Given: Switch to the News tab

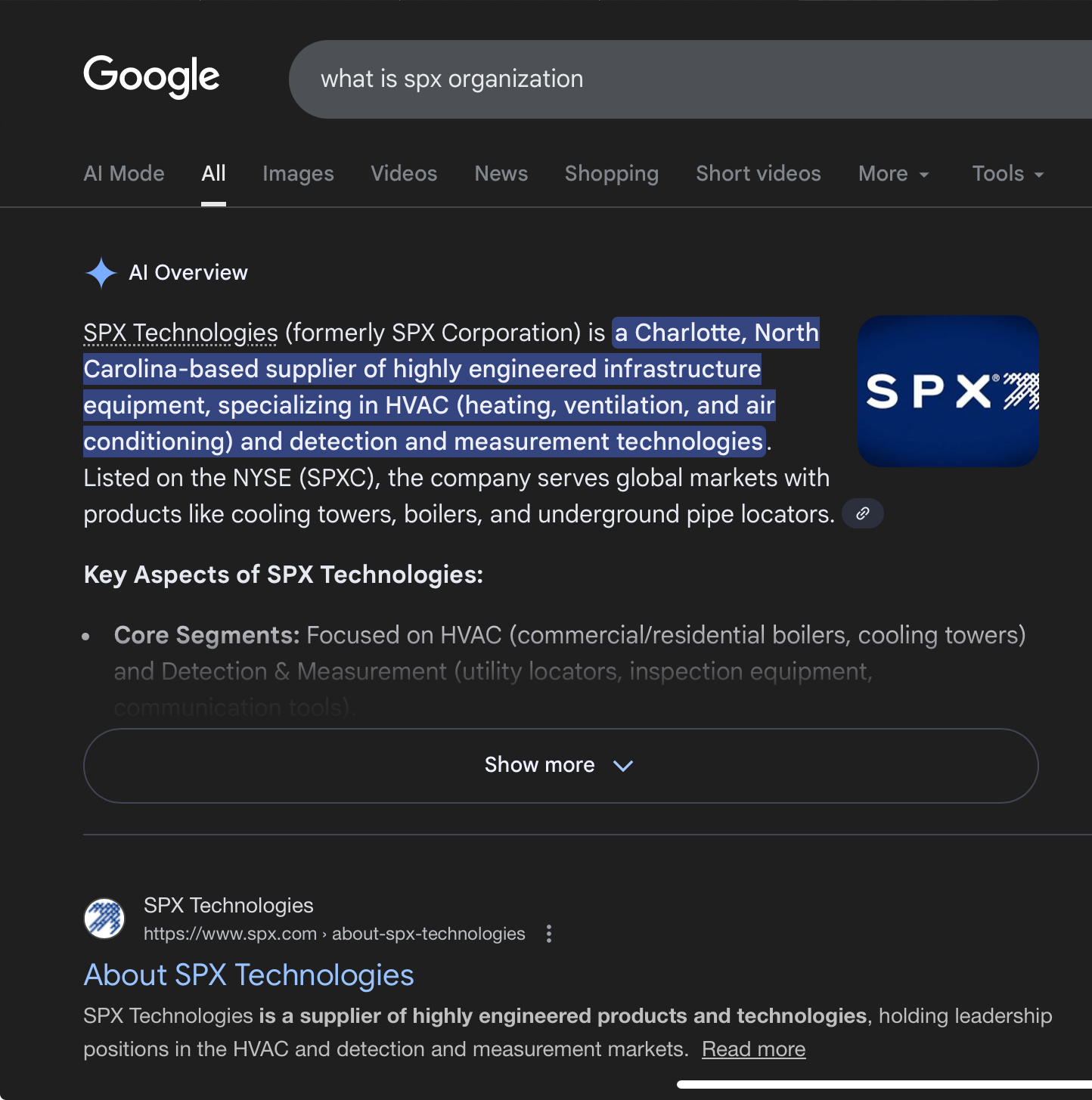Looking at the screenshot, I should pyautogui.click(x=501, y=174).
